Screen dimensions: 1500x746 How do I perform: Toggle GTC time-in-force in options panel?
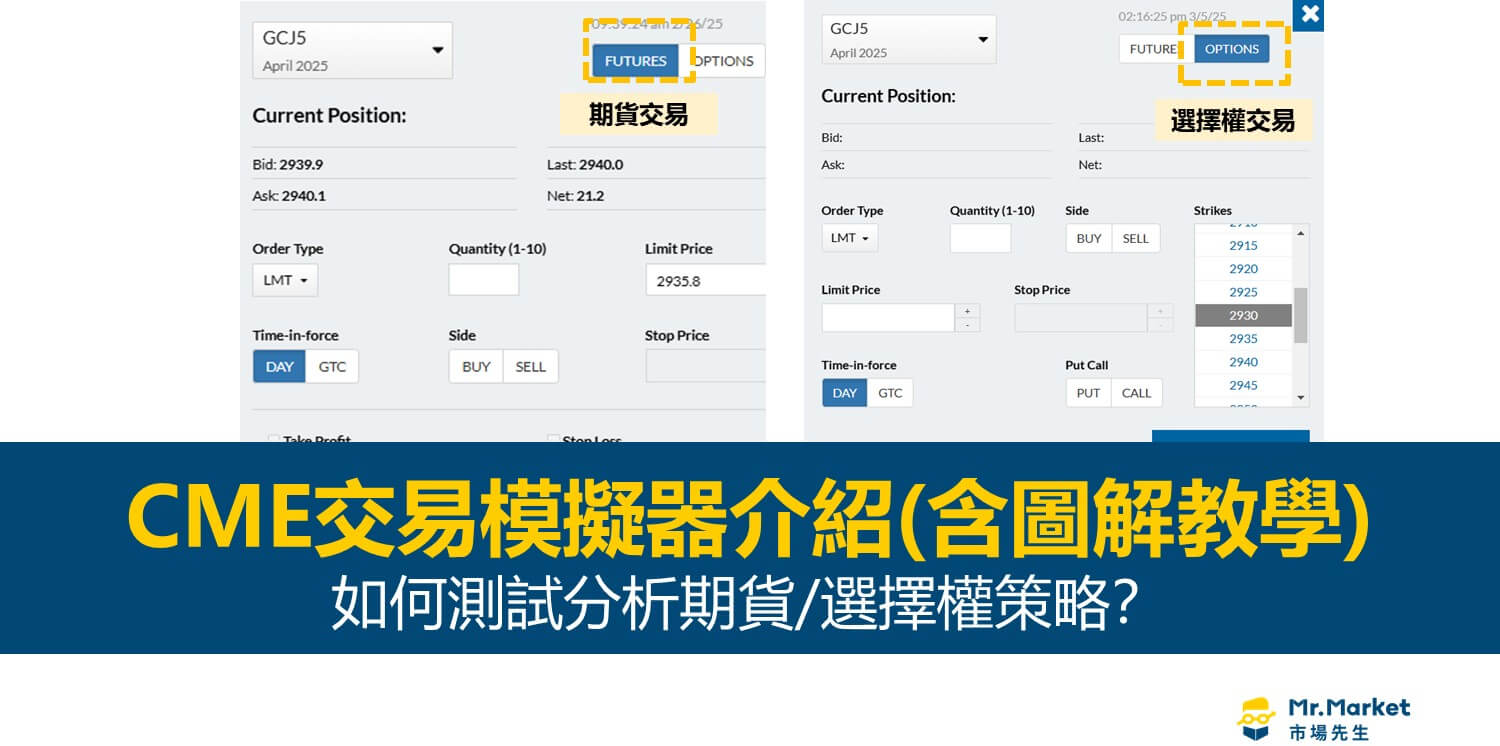pos(890,393)
